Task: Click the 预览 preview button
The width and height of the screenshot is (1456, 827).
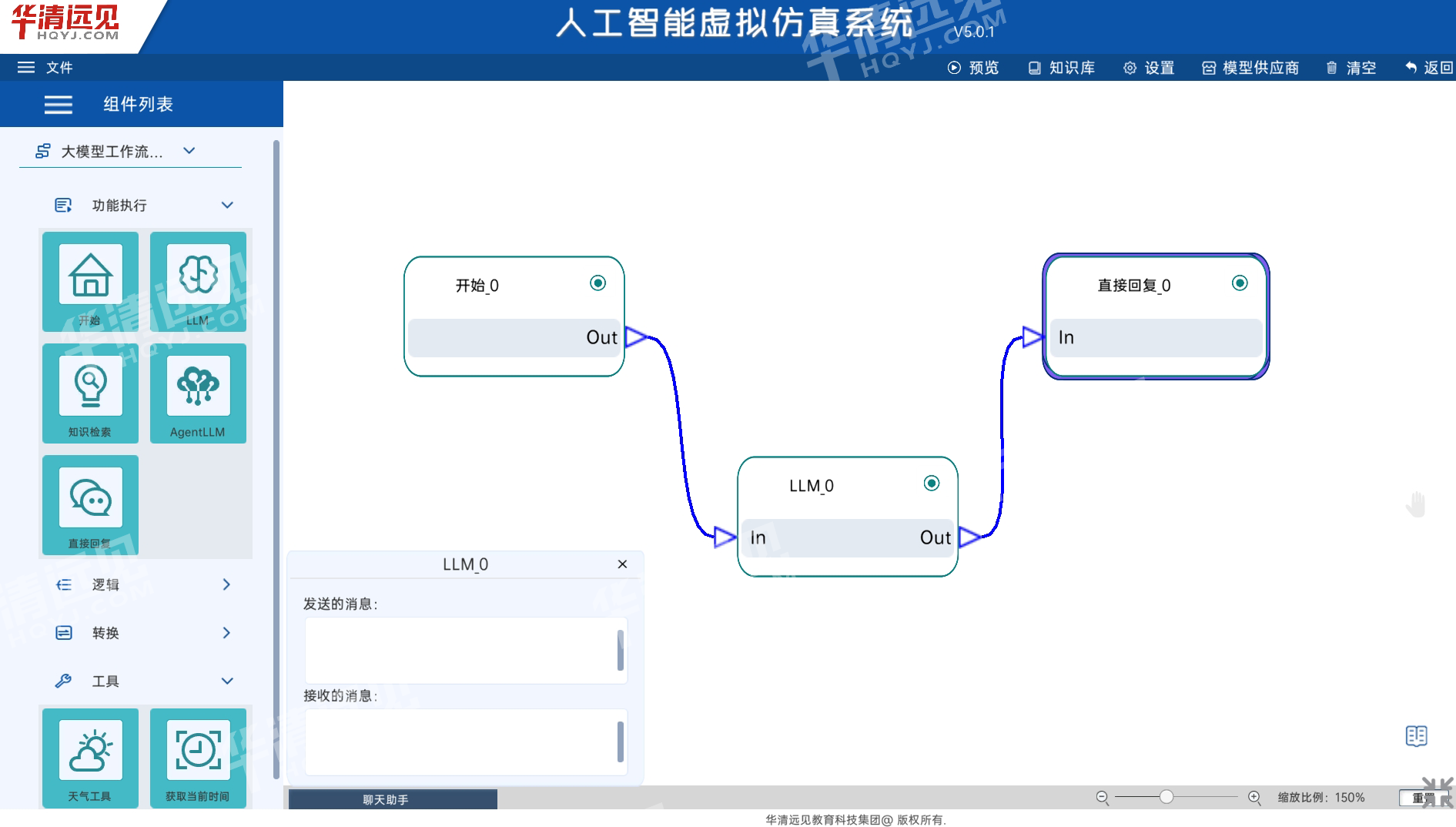Action: 973,68
